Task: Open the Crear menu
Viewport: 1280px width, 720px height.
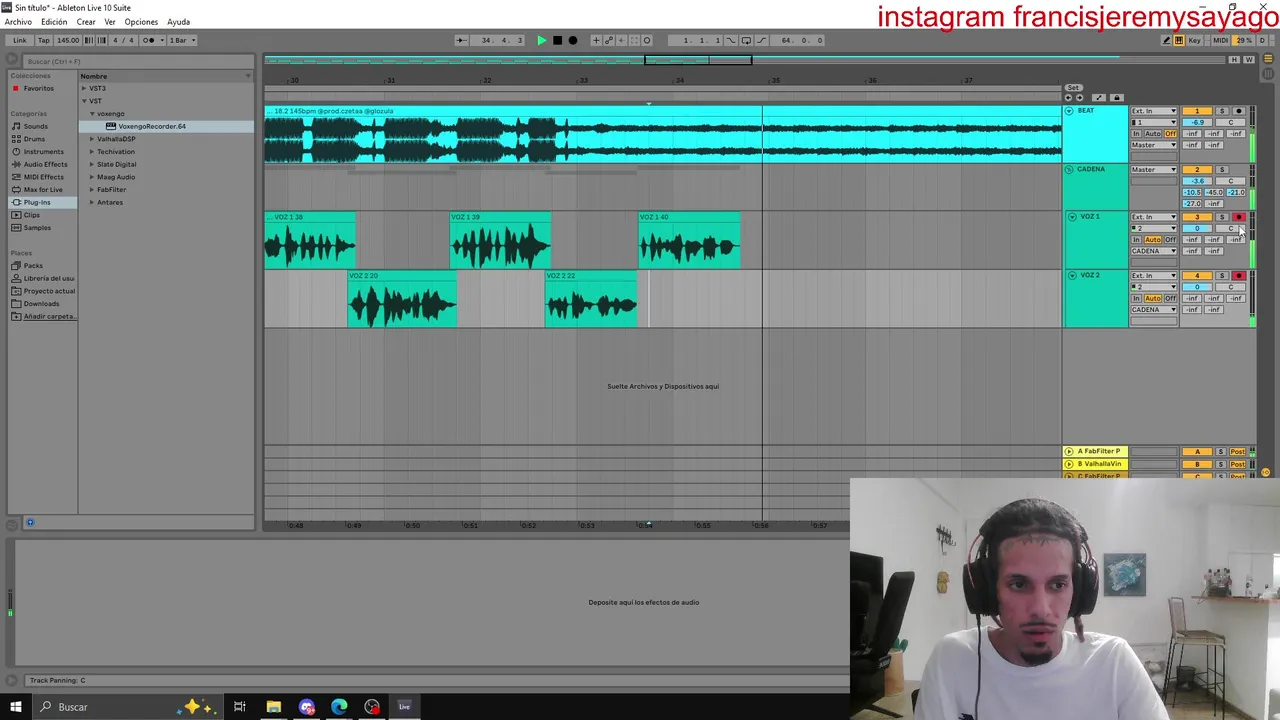Action: [x=86, y=22]
